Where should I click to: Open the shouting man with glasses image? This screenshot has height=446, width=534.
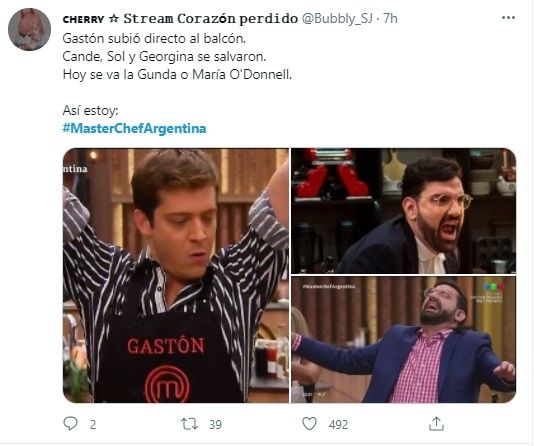[x=404, y=211]
